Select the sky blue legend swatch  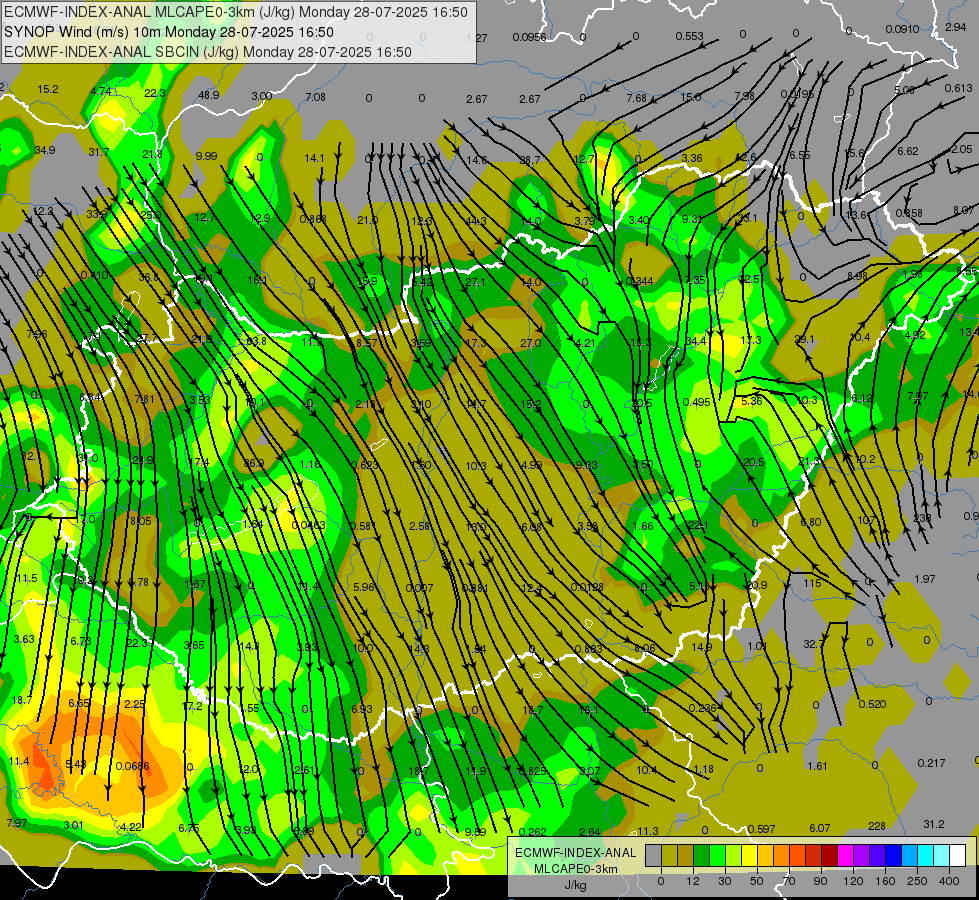coord(910,855)
